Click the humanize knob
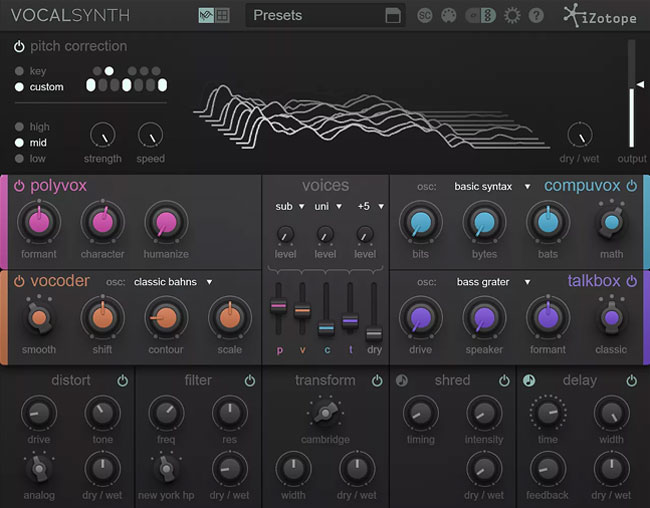Image resolution: width=650 pixels, height=508 pixels. [166, 222]
